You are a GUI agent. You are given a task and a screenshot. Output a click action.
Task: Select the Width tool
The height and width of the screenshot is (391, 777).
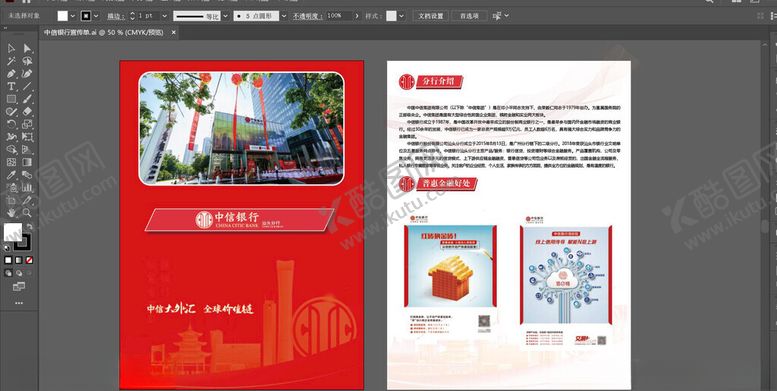pos(11,137)
